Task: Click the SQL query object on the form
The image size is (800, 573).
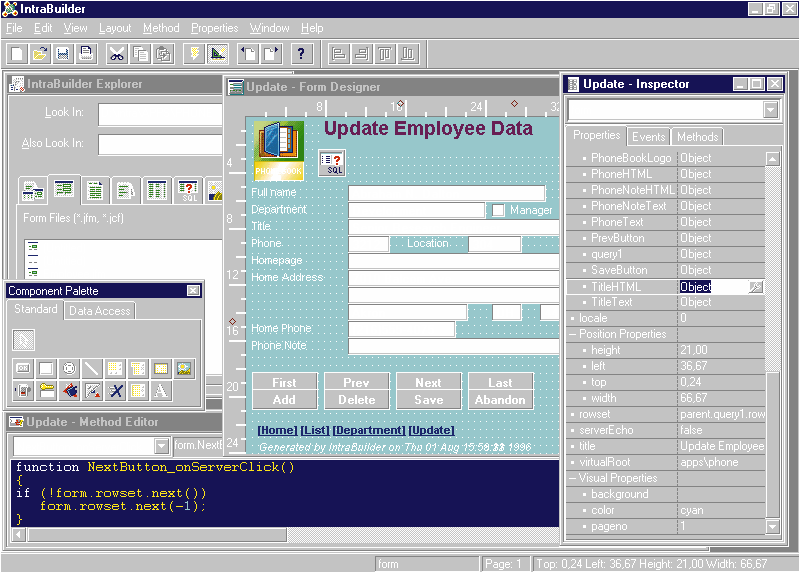Action: coord(332,163)
